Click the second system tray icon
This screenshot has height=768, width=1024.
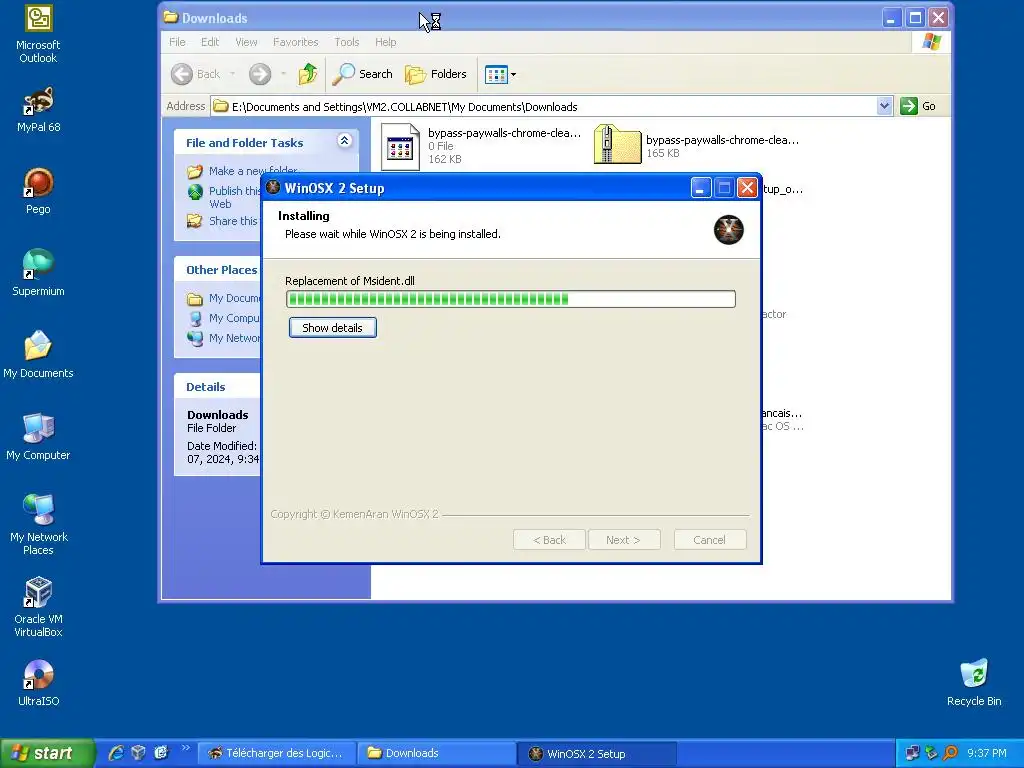point(931,754)
